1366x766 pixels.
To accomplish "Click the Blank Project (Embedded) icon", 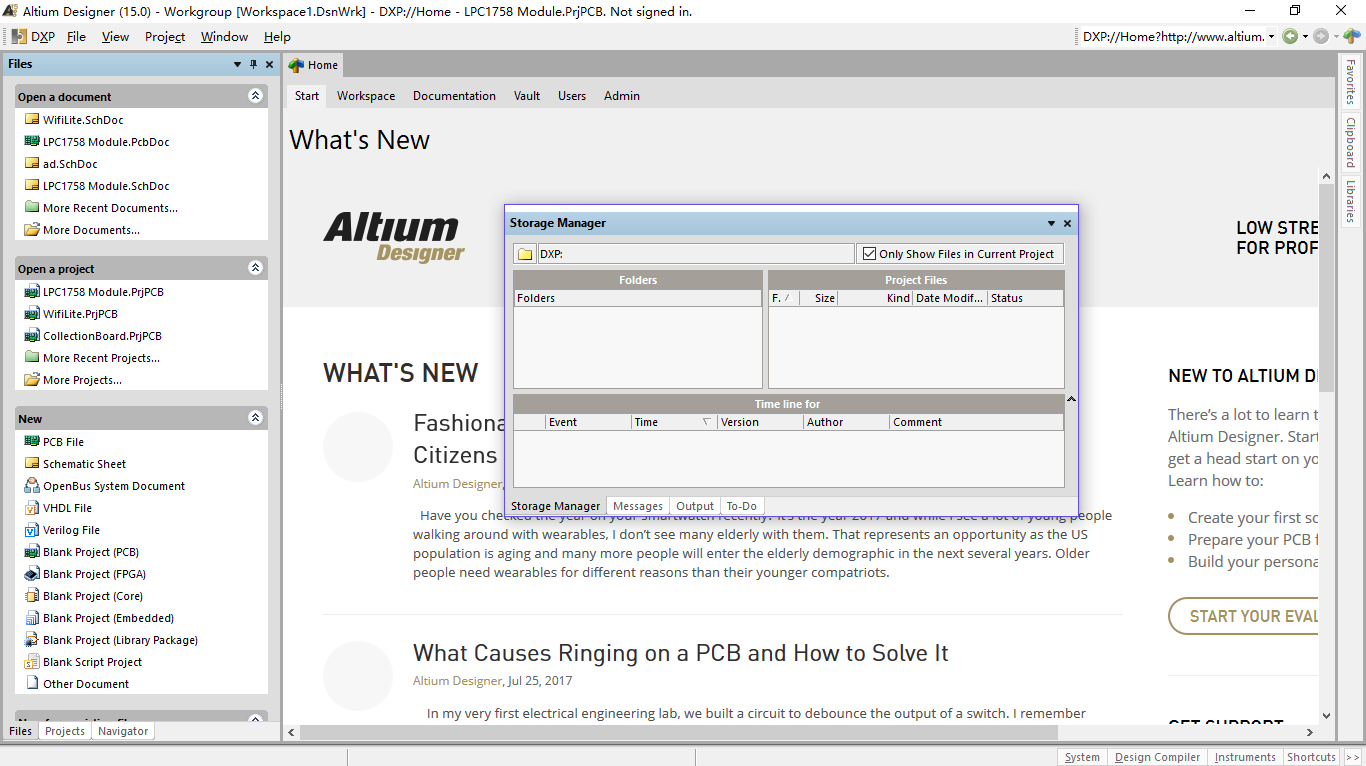I will pos(32,618).
